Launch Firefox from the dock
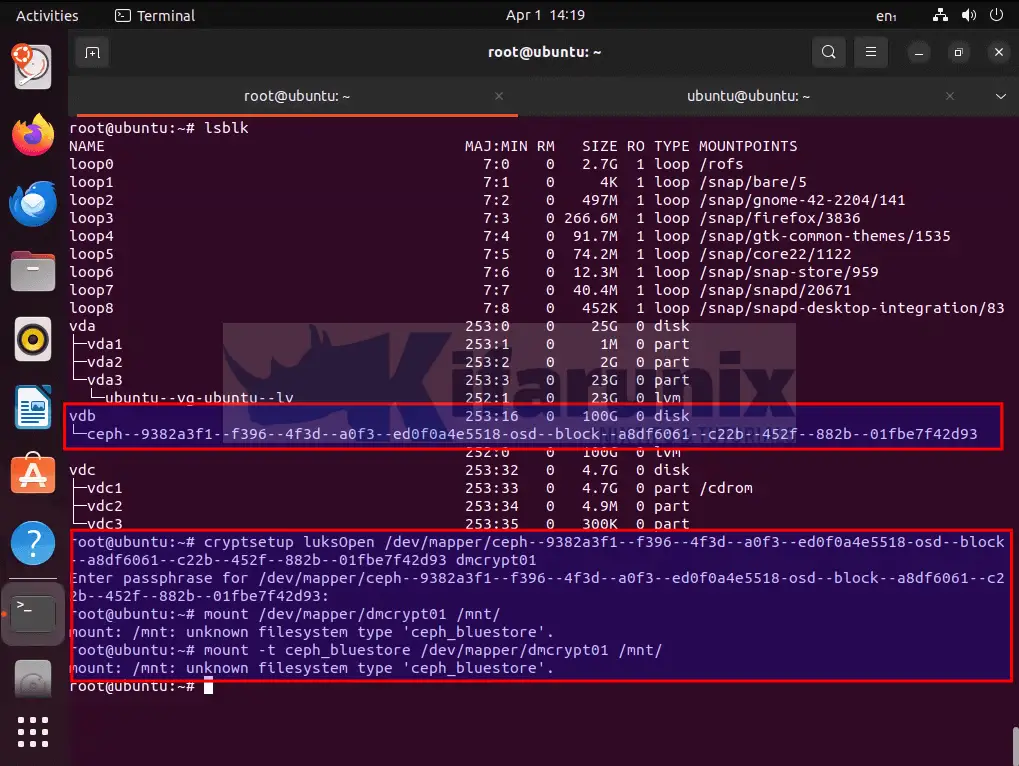The height and width of the screenshot is (766, 1019). click(33, 135)
